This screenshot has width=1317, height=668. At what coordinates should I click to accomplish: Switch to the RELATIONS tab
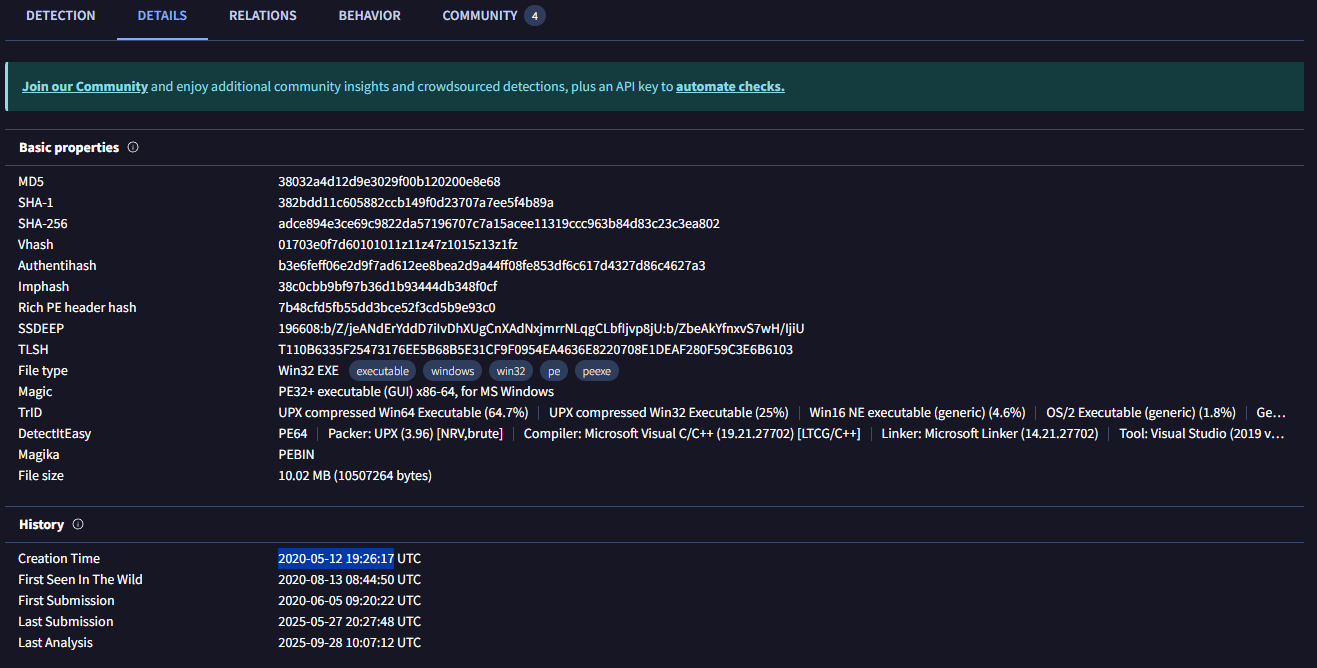[263, 16]
